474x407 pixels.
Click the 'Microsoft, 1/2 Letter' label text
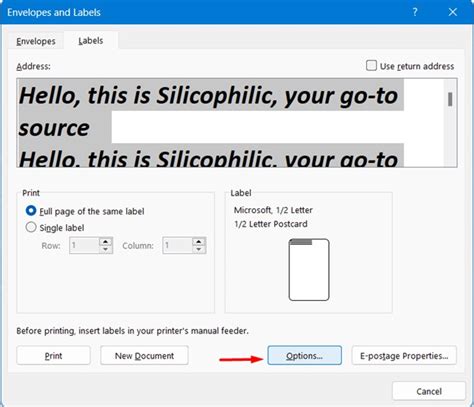pyautogui.click(x=273, y=210)
